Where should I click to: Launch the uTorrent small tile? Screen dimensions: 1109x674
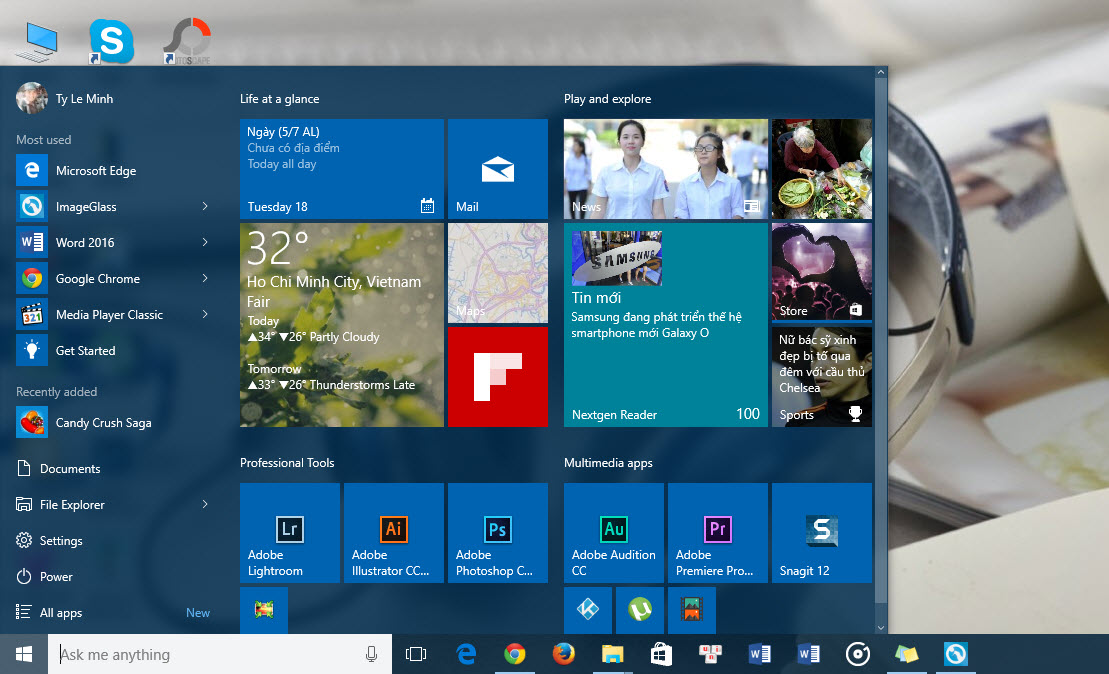click(640, 610)
